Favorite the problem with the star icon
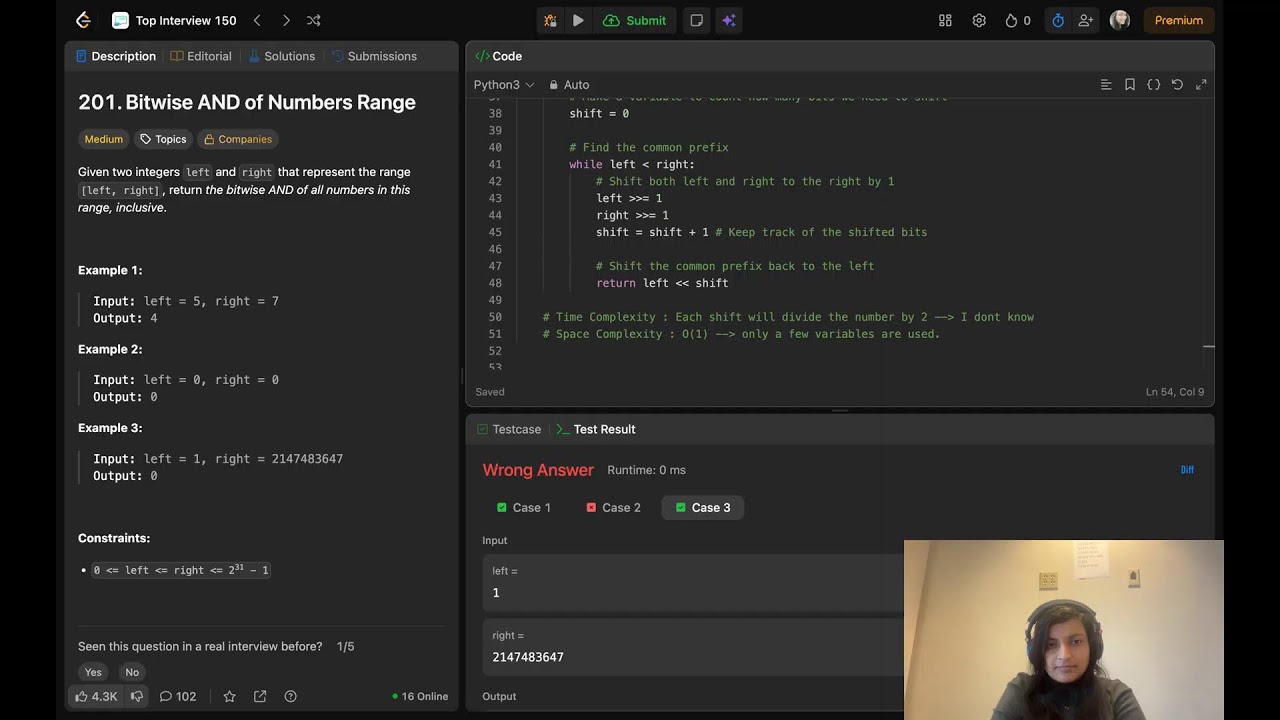This screenshot has height=720, width=1280. (x=229, y=696)
